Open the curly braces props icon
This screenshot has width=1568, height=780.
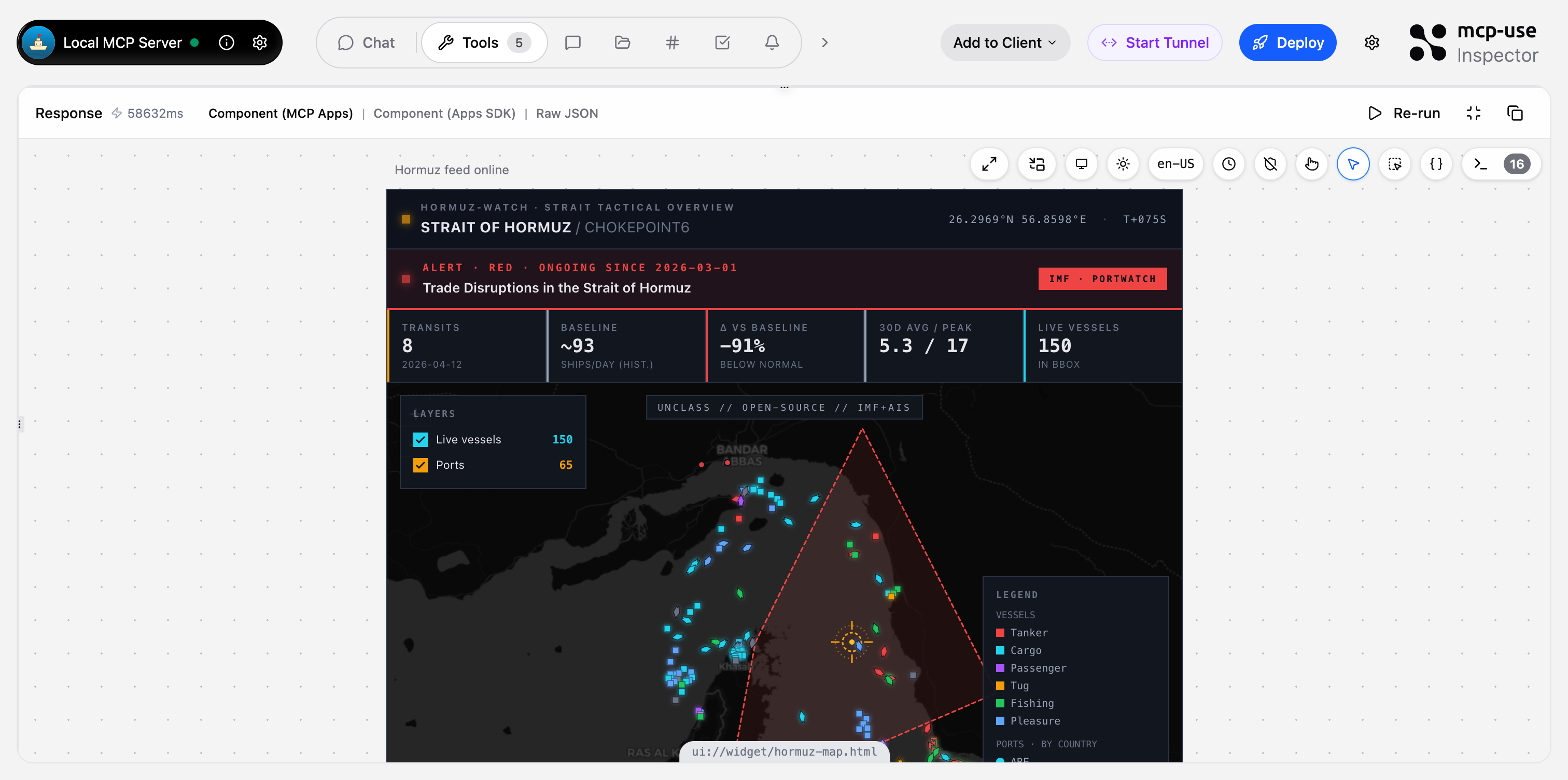point(1436,164)
